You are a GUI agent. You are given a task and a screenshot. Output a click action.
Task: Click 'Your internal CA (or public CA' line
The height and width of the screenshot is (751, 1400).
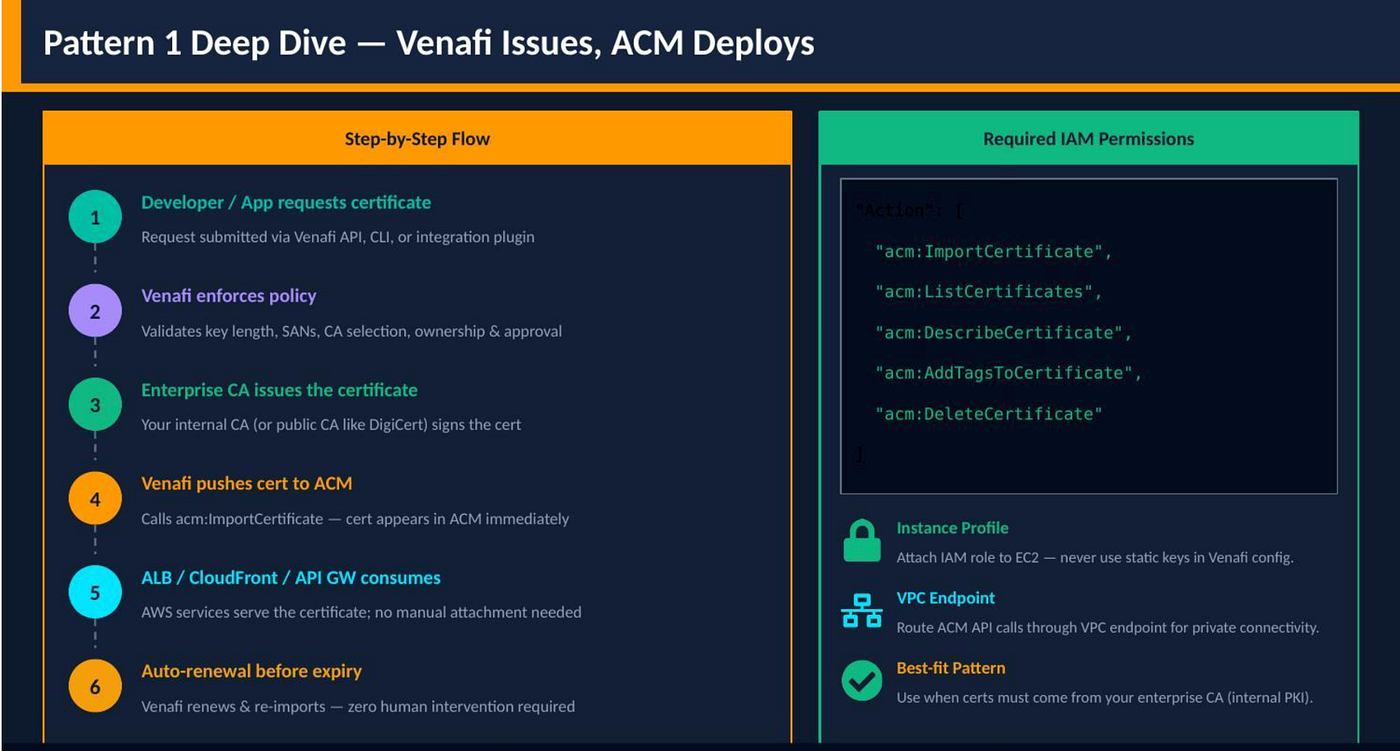[331, 424]
